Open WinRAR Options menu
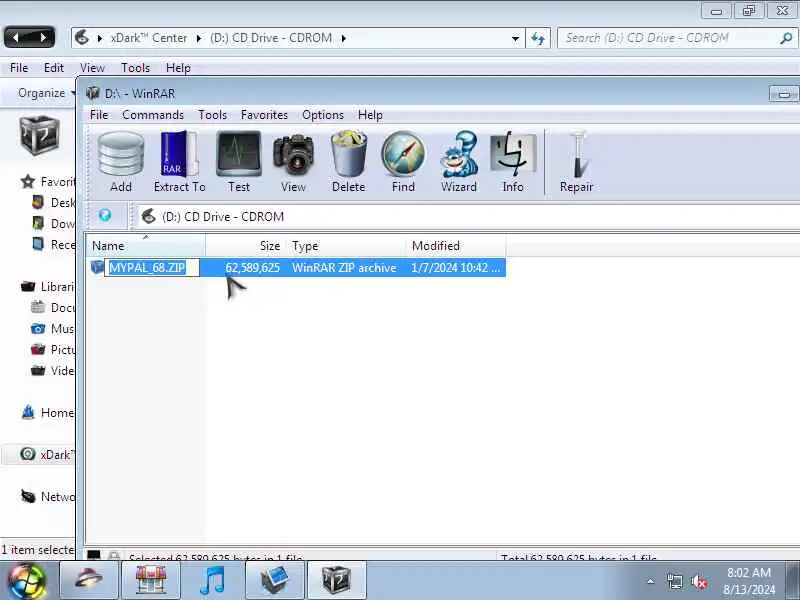Viewport: 800px width, 600px height. (323, 115)
